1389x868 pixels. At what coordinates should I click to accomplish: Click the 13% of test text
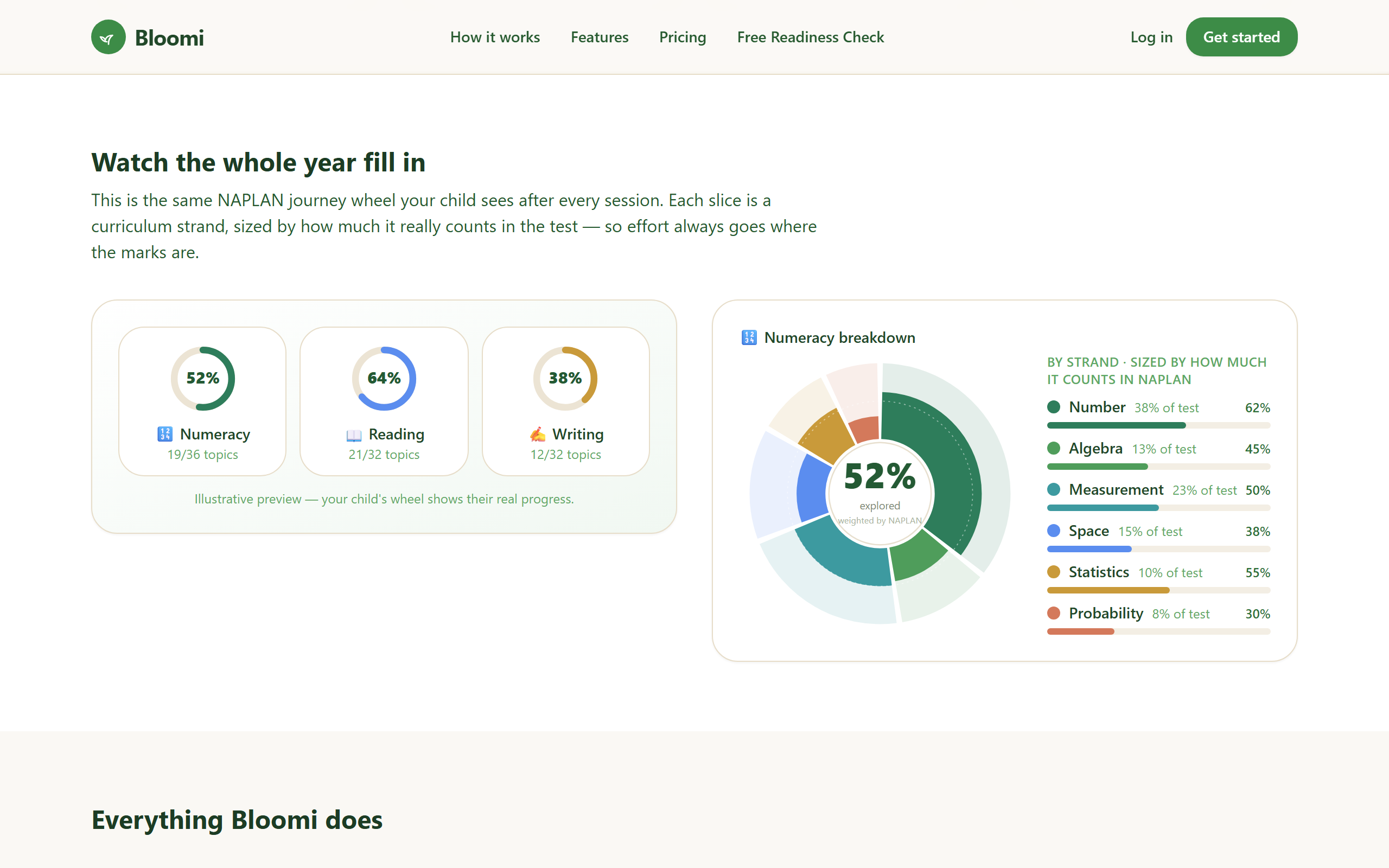point(1163,450)
